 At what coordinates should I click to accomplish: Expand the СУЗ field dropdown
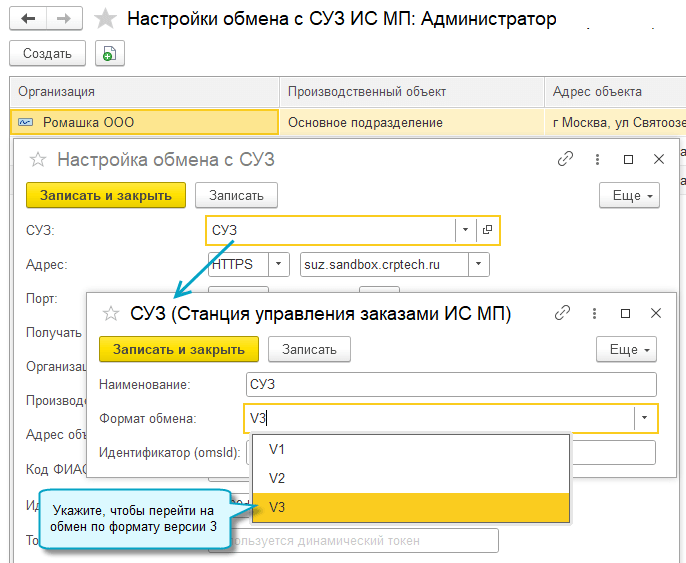coord(464,230)
